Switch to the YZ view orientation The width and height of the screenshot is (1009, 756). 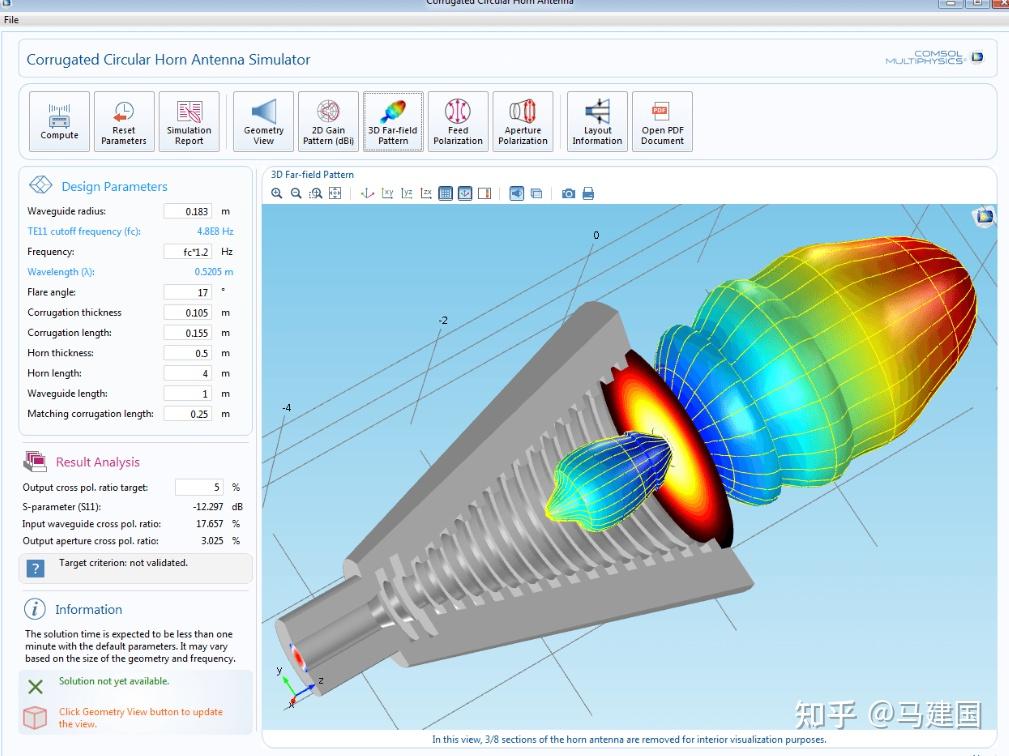pos(407,192)
